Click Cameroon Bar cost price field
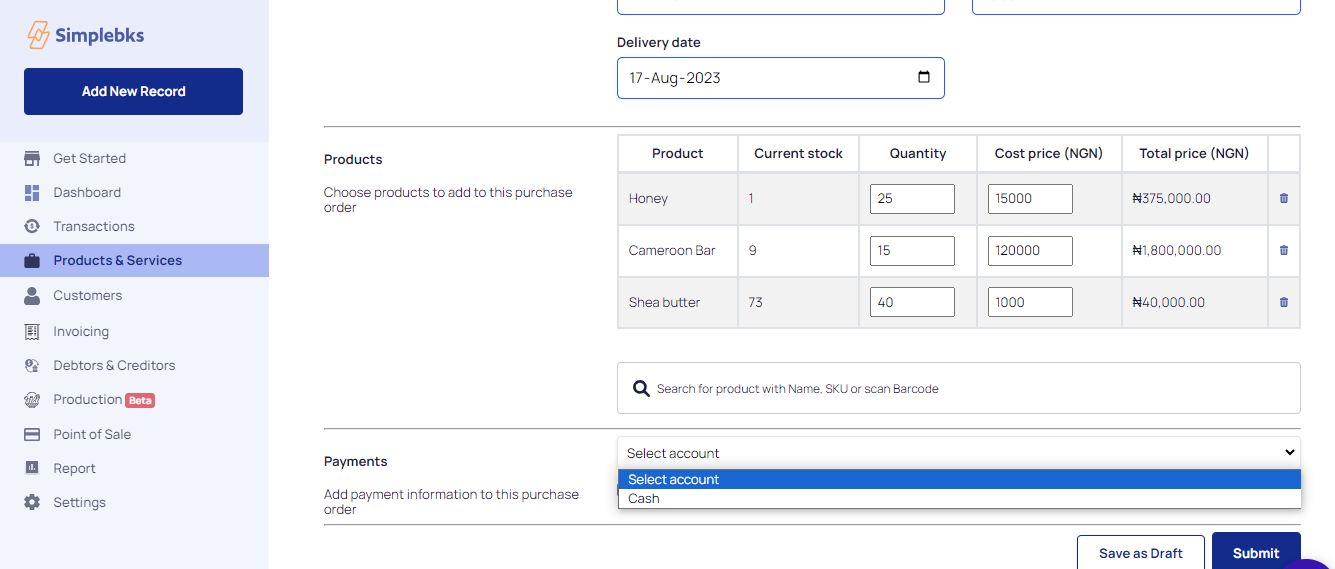1335x569 pixels. tap(1030, 250)
